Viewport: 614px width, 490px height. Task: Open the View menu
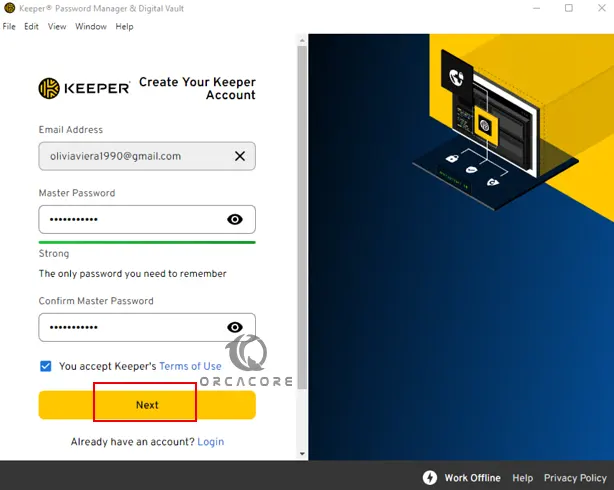[57, 27]
